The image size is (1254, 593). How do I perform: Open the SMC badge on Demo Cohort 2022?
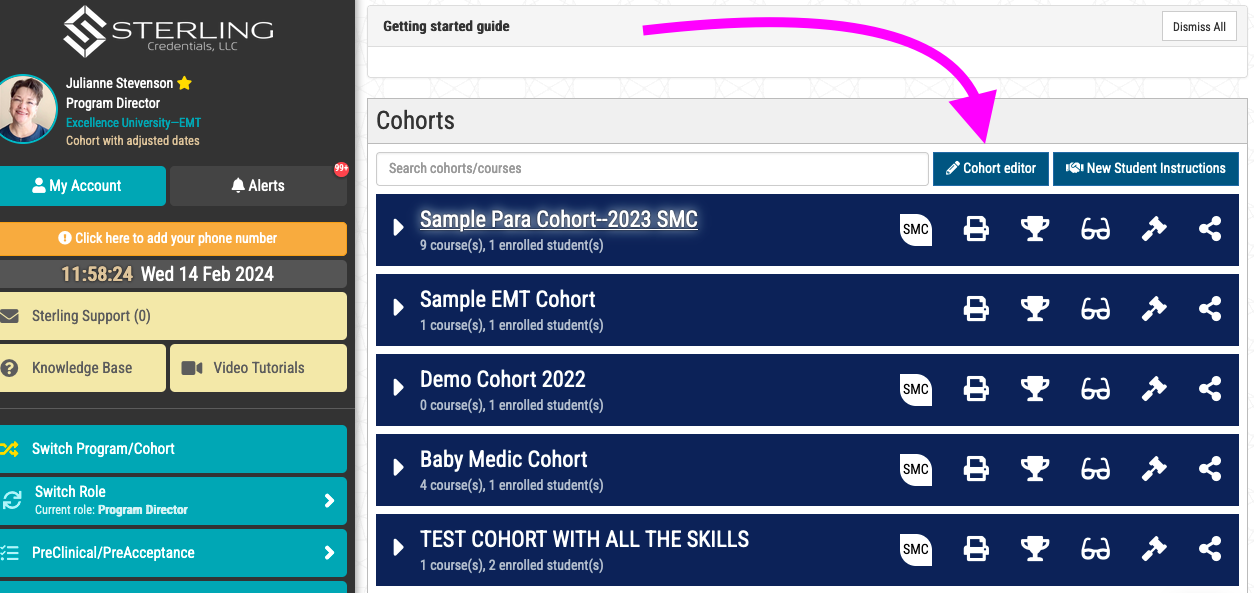click(x=915, y=390)
